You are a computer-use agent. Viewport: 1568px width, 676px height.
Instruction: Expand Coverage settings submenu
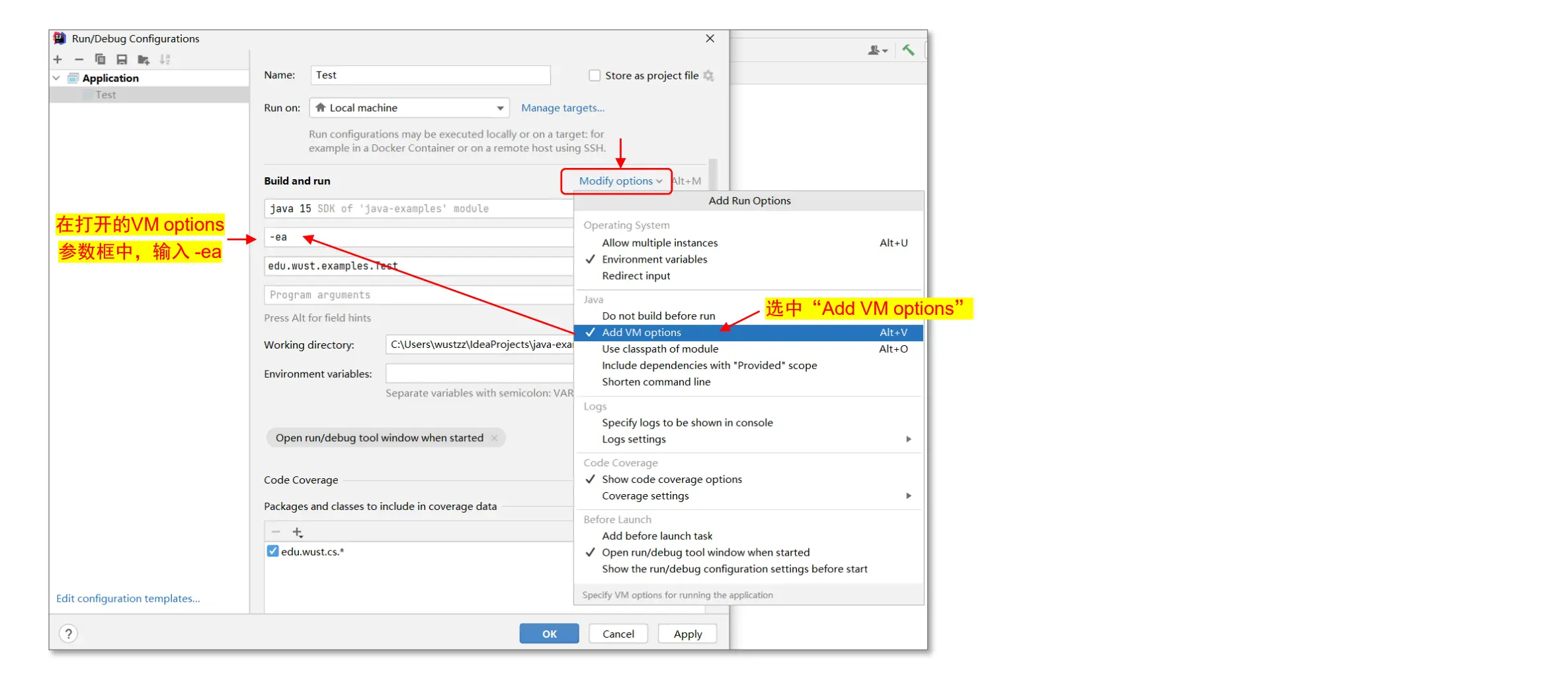(749, 496)
